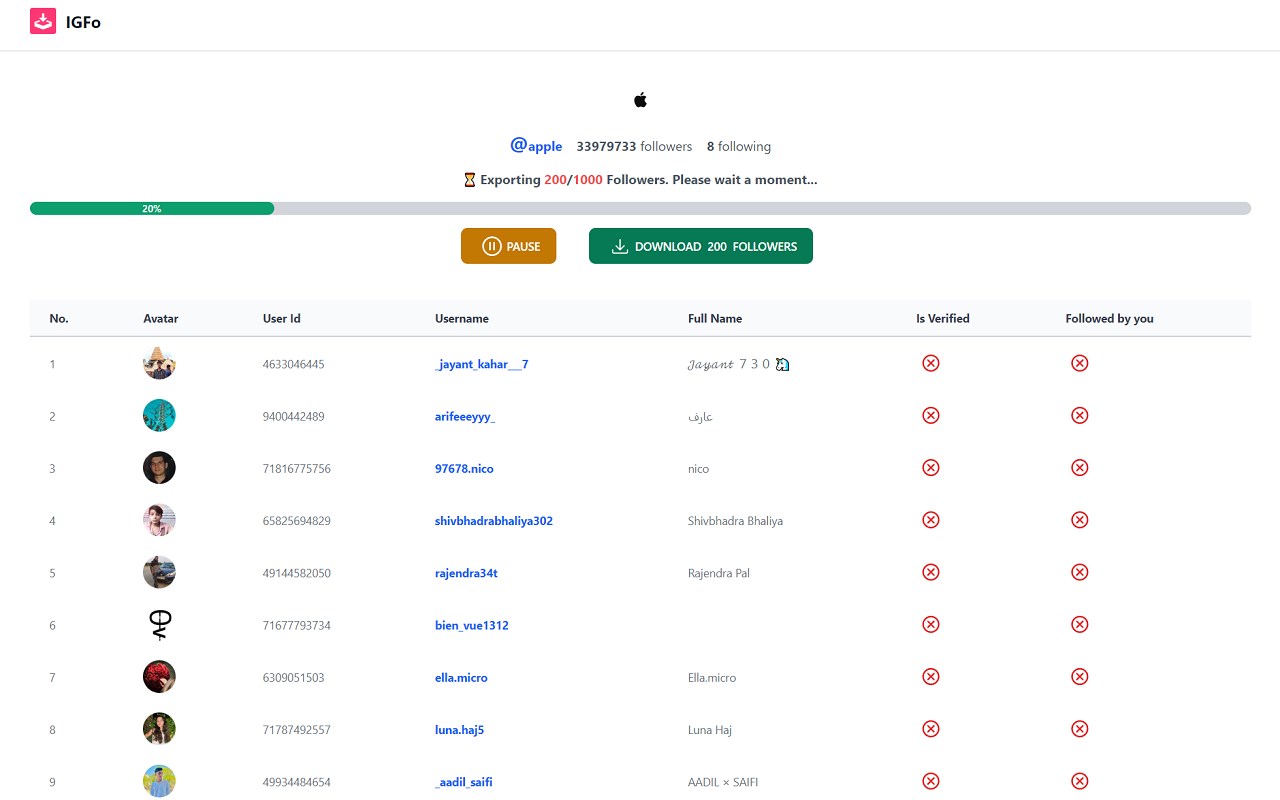Image resolution: width=1280 pixels, height=800 pixels.
Task: Click Is Verified icon for _aadil_saifi
Action: [931, 781]
